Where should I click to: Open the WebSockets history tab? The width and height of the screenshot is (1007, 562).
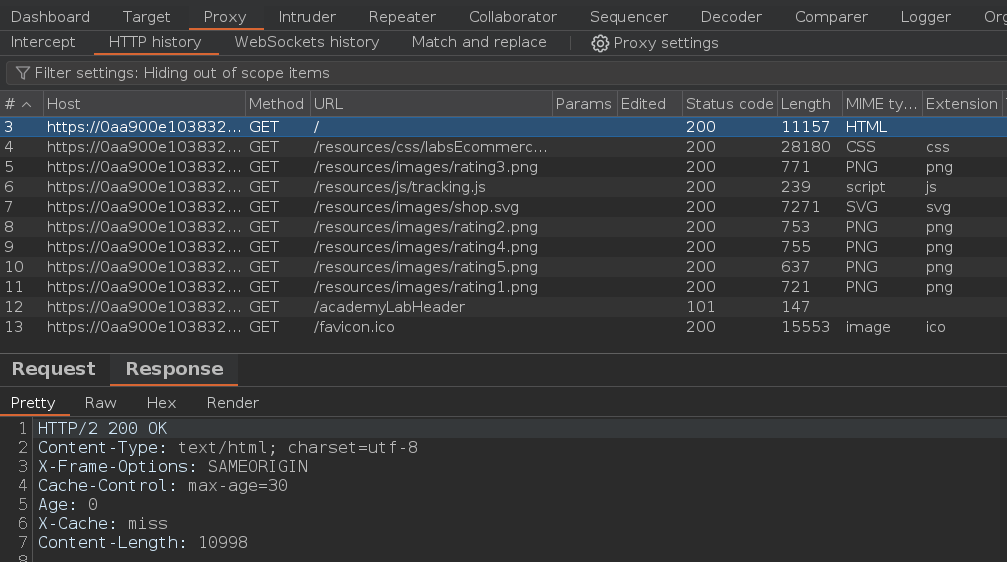[x=306, y=42]
